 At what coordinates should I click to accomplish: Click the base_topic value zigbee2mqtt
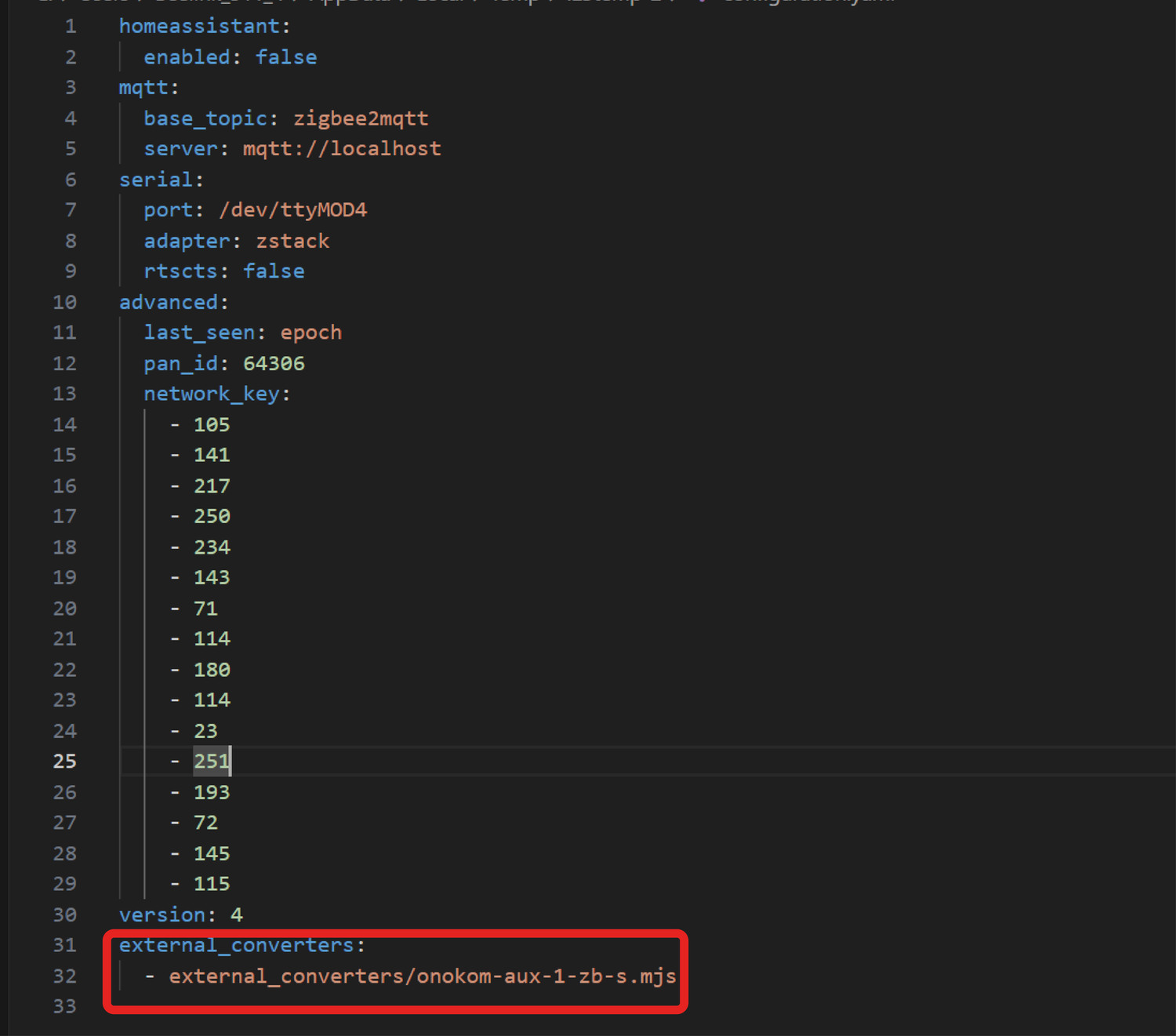point(361,118)
